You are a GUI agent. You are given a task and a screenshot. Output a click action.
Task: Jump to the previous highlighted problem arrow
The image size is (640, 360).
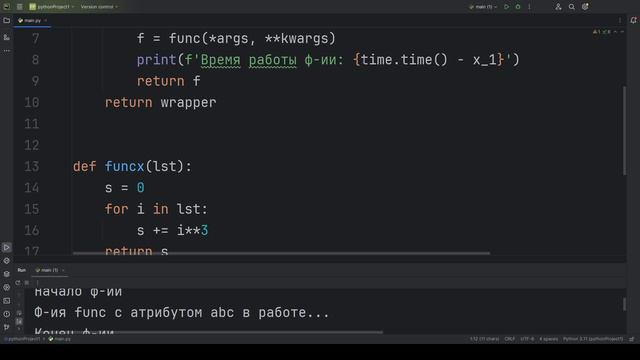[616, 31]
